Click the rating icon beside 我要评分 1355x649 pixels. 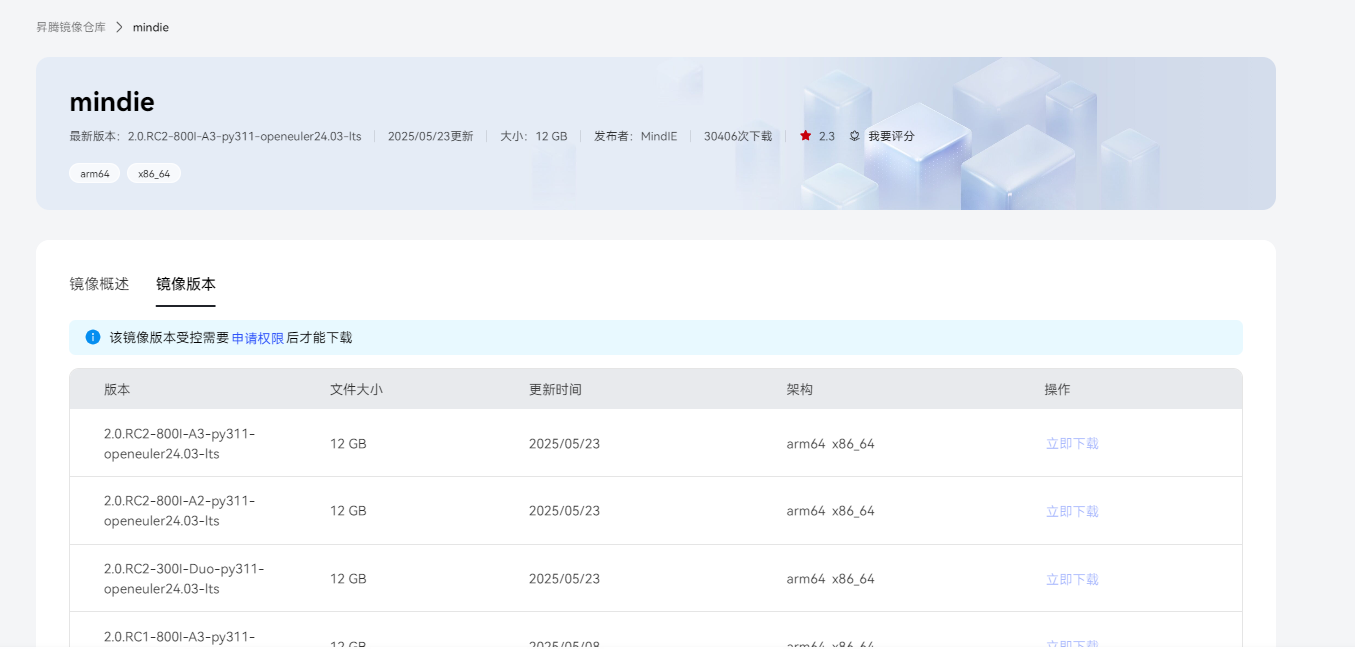pyautogui.click(x=854, y=136)
